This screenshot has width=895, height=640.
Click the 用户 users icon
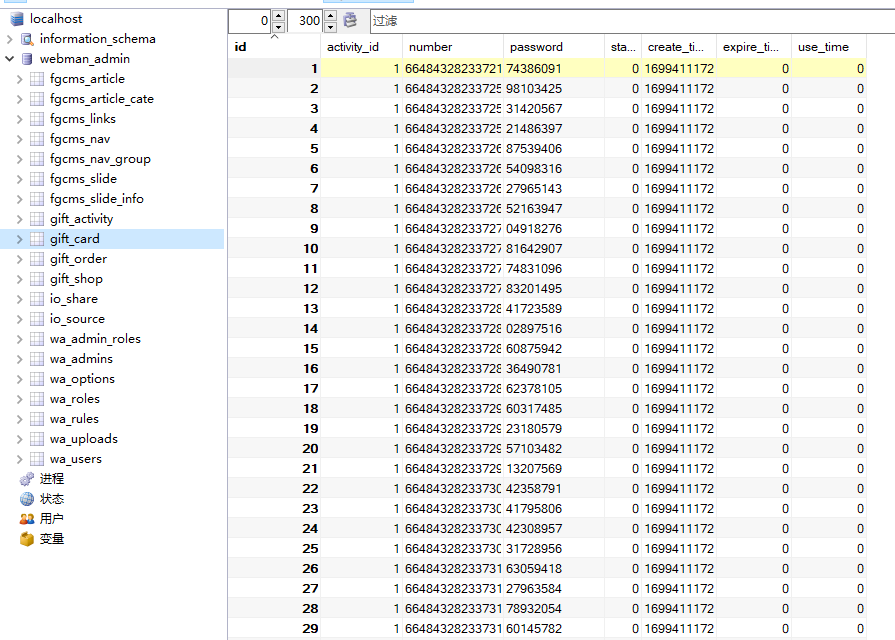point(27,518)
